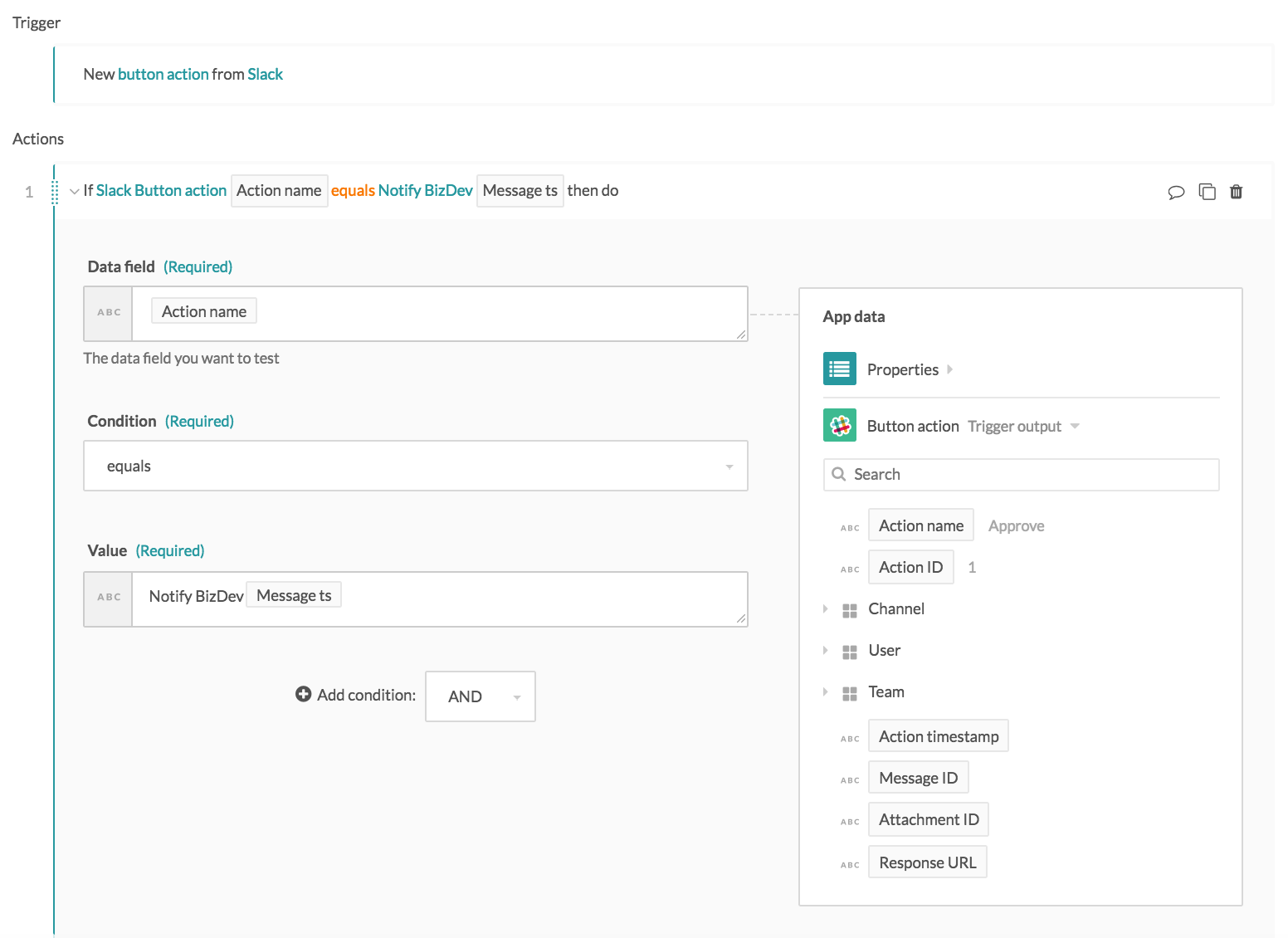The image size is (1288, 938).
Task: Expand the Team data group
Action: tap(826, 691)
